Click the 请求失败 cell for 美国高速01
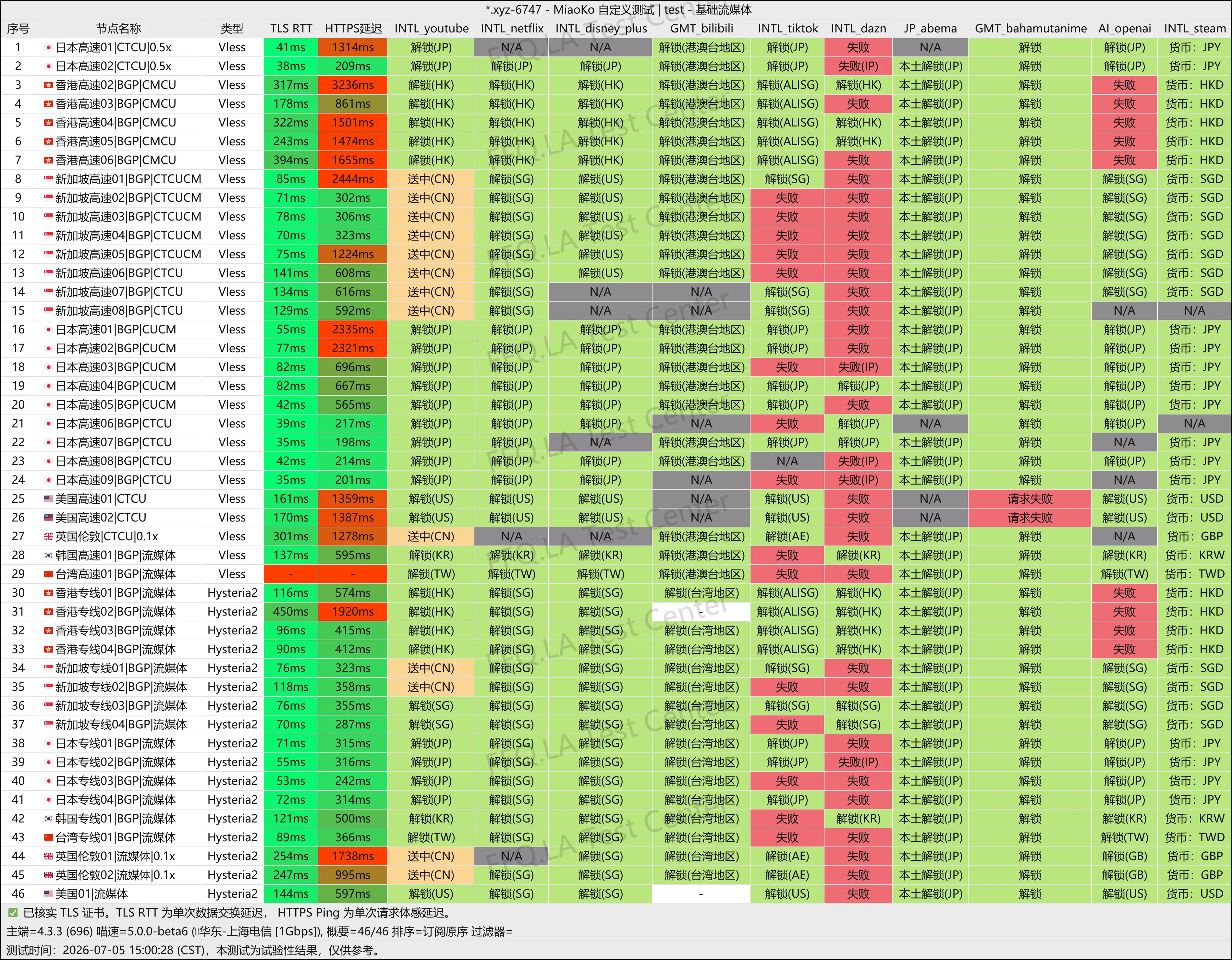This screenshot has width=1232, height=960. [1030, 499]
